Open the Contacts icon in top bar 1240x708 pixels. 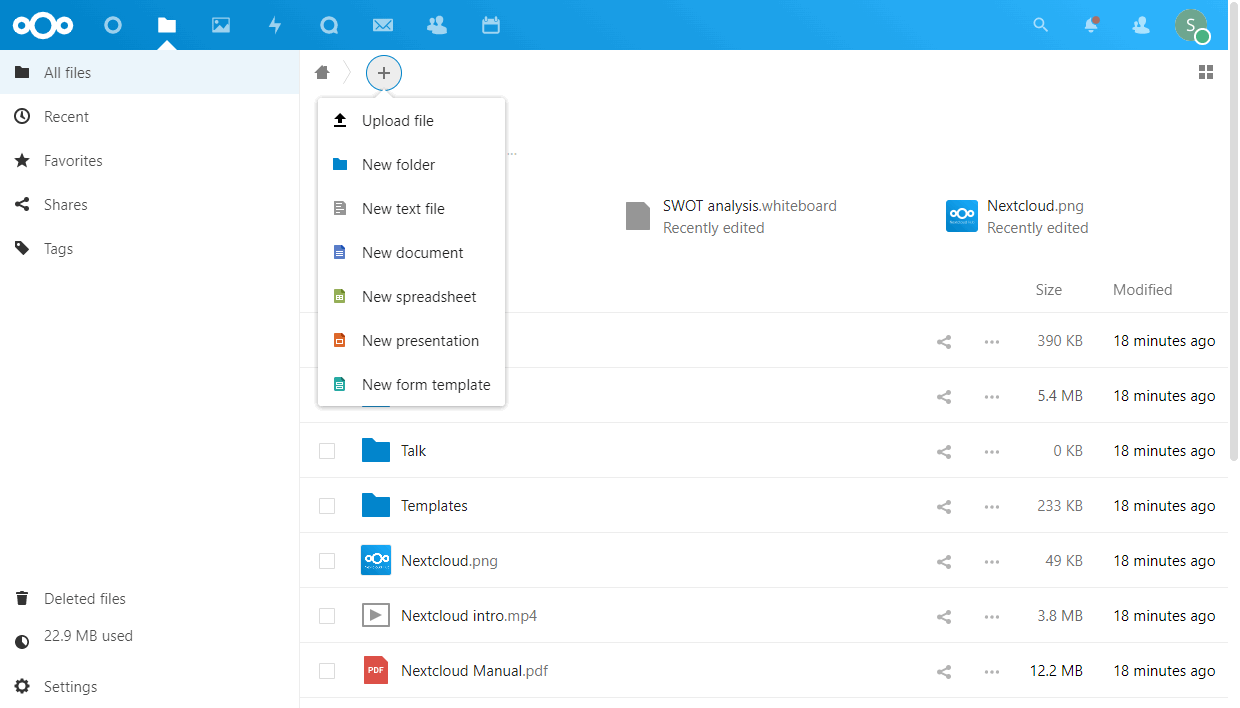point(436,25)
